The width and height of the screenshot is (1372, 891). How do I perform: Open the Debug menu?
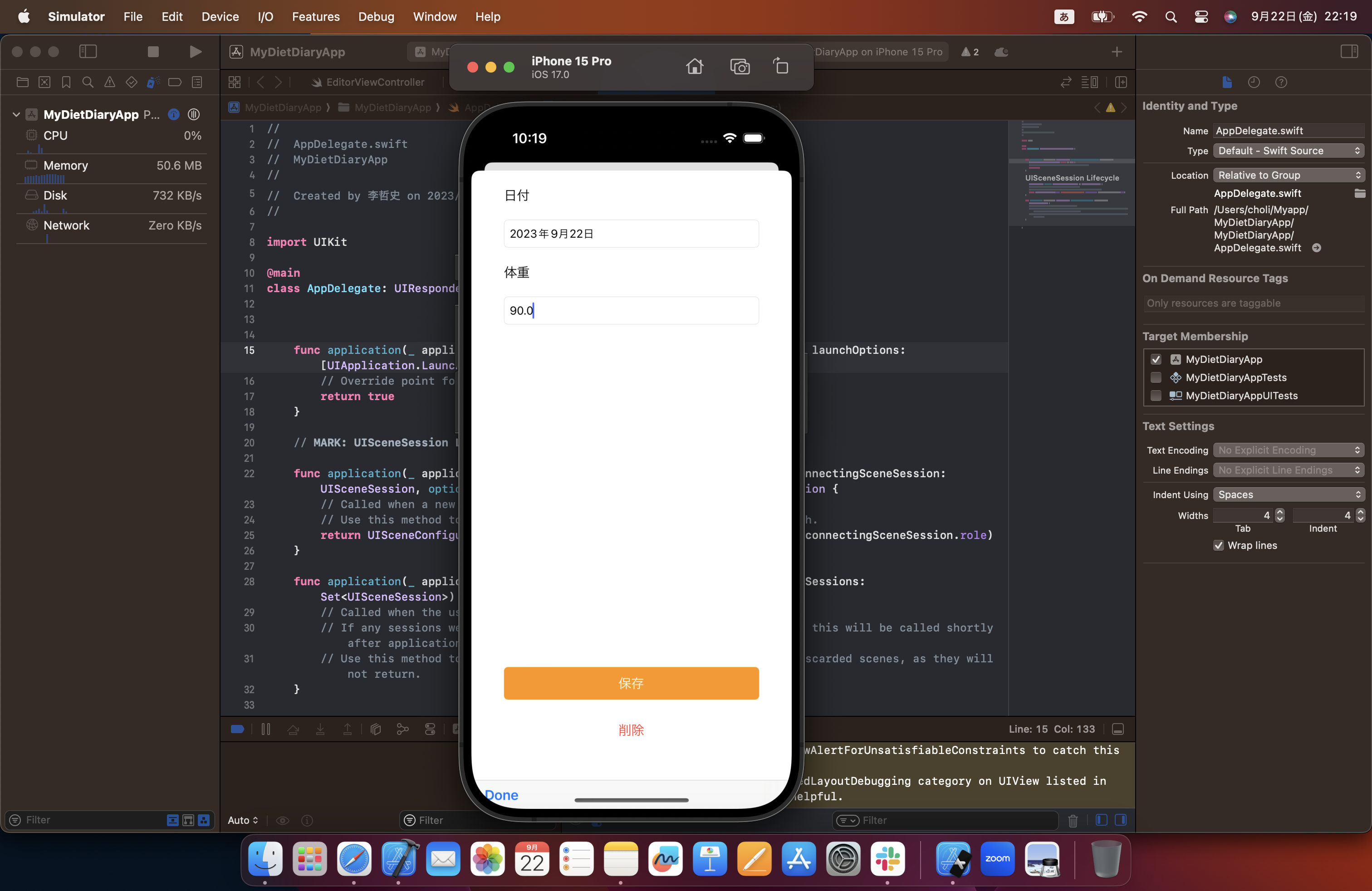click(376, 17)
